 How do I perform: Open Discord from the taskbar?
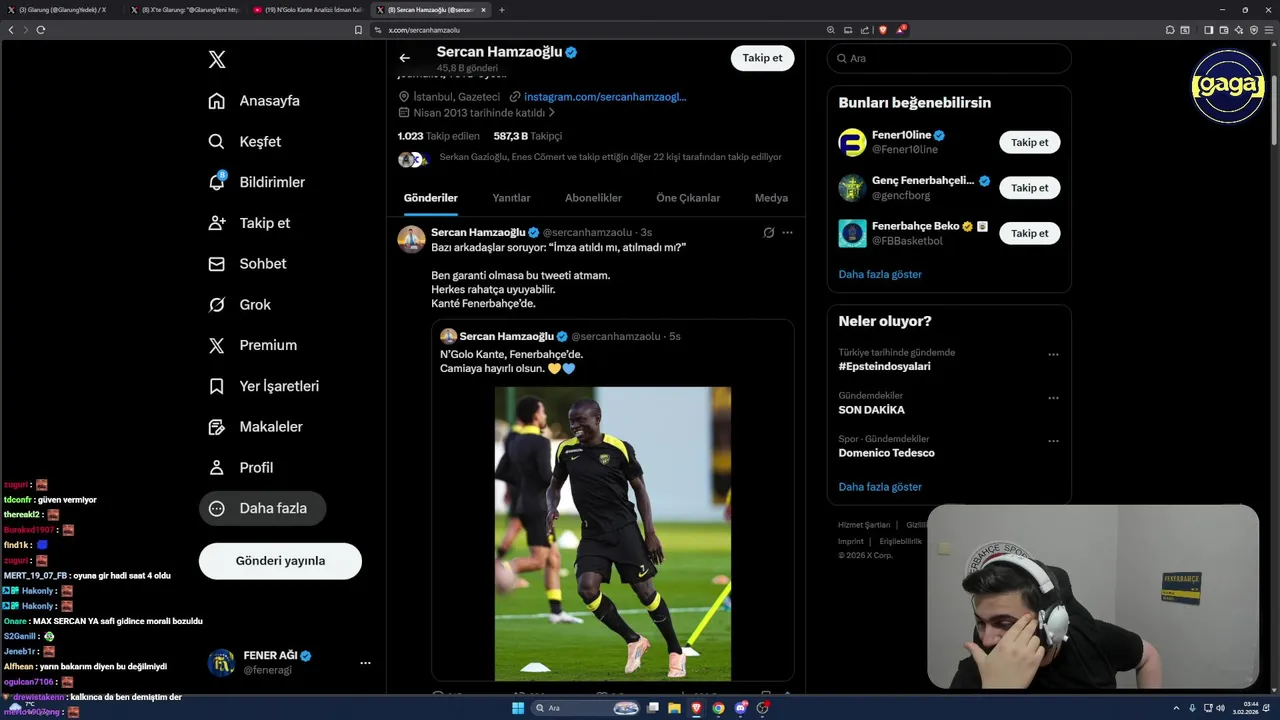[741, 708]
